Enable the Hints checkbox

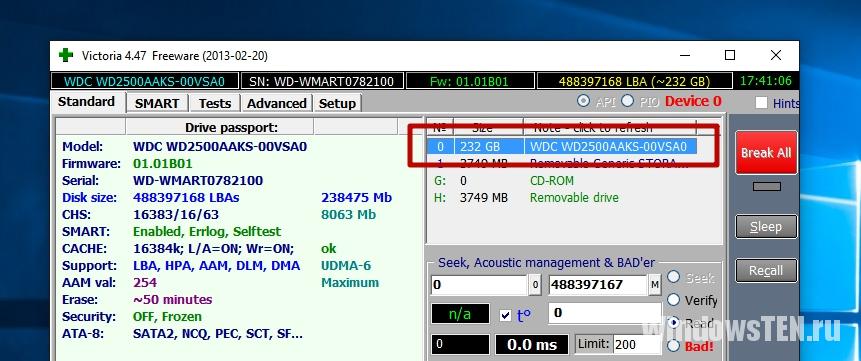coord(761,103)
